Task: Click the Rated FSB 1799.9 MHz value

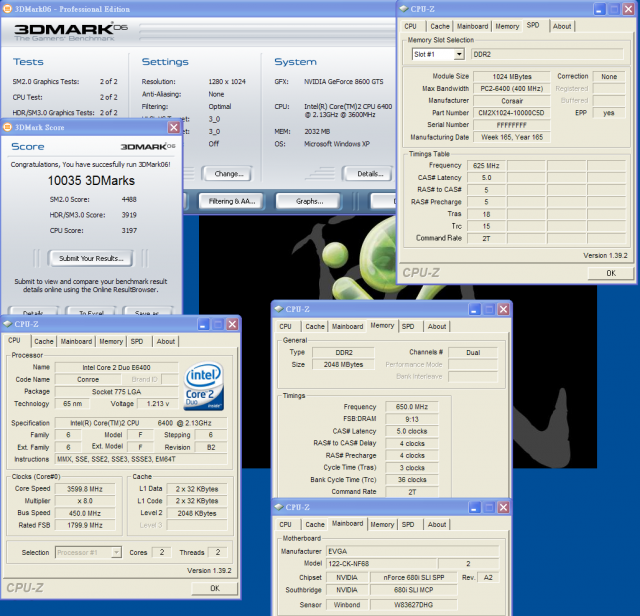Action: pos(85,525)
